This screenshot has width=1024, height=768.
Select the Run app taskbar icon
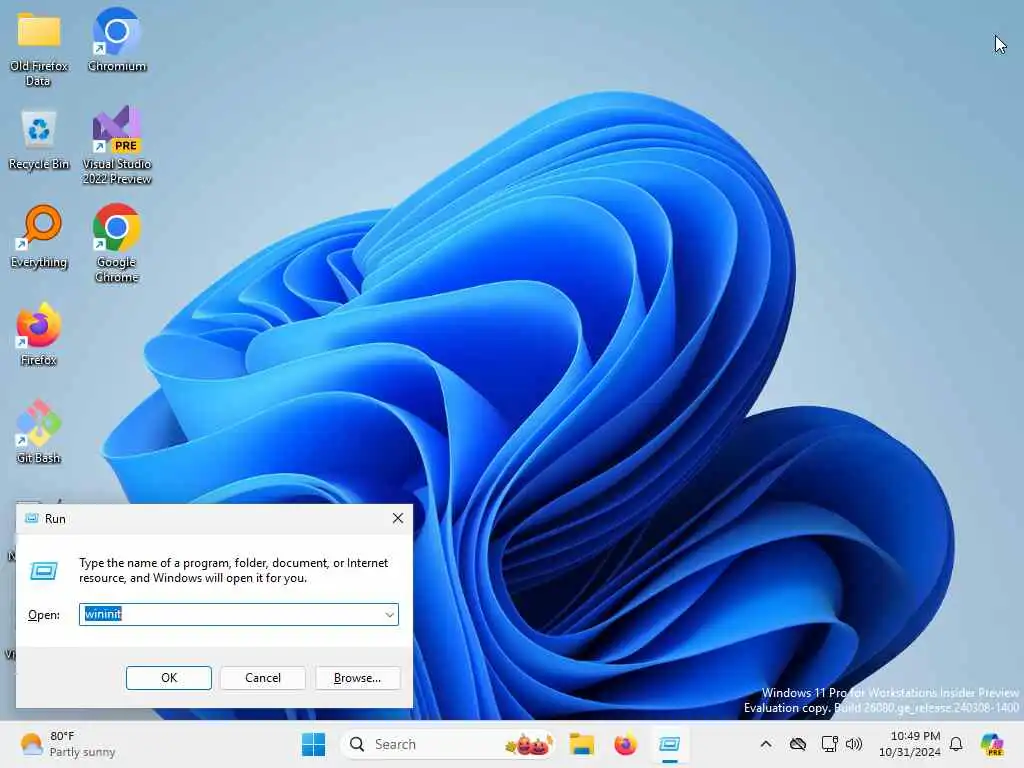pyautogui.click(x=670, y=744)
